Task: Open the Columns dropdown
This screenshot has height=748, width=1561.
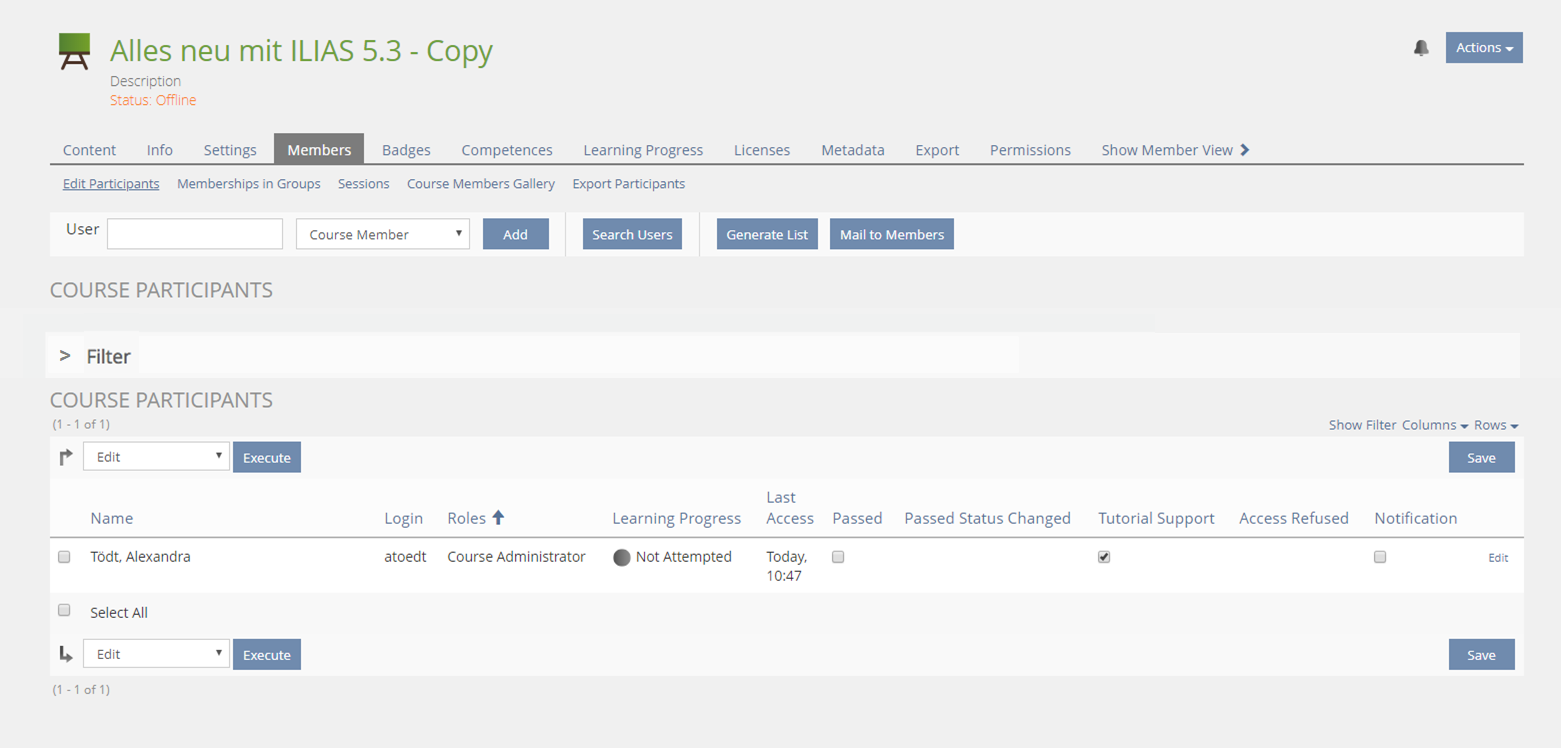Action: tap(1434, 425)
